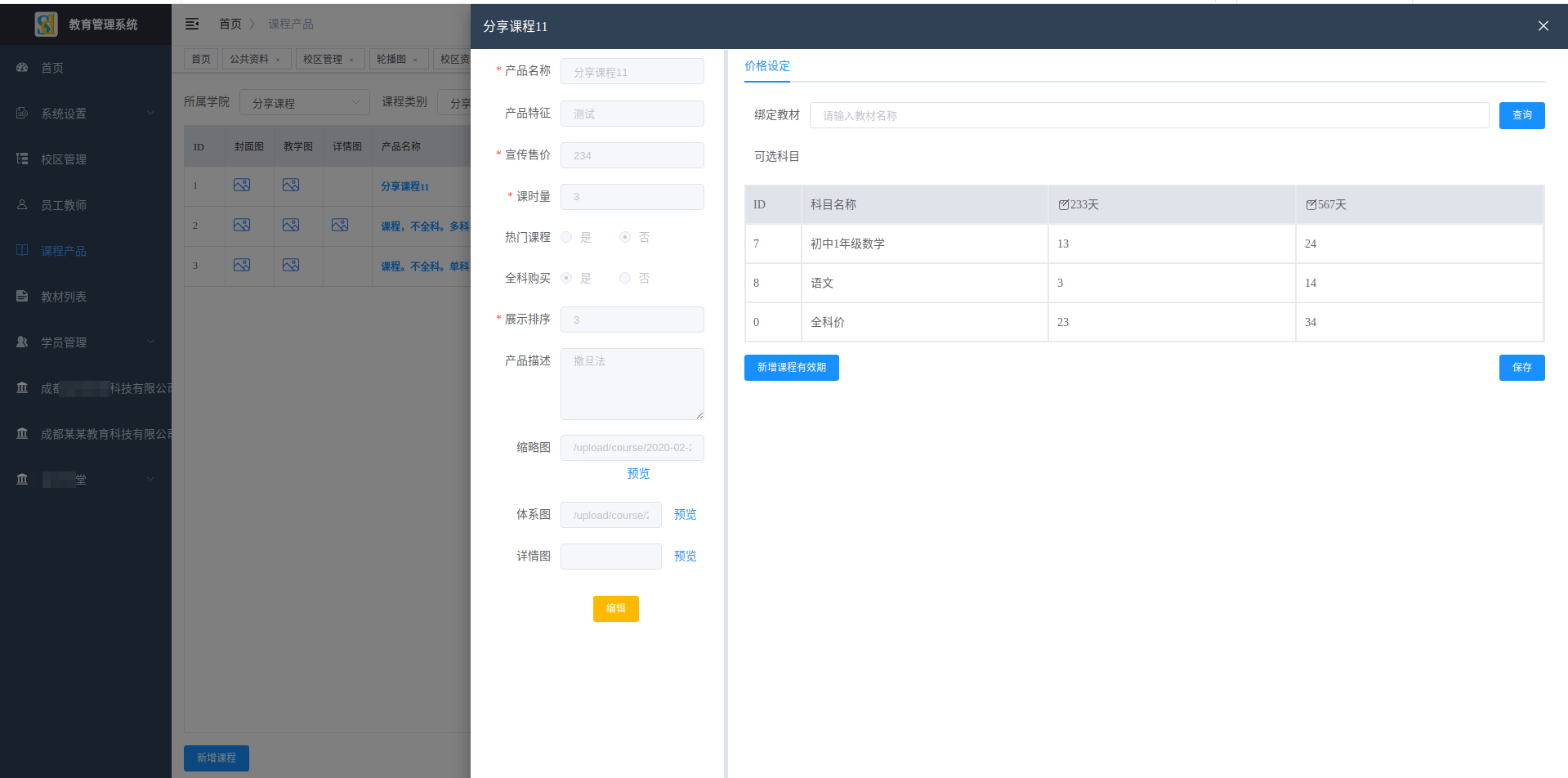
Task: Click the 全科价 subject cell
Action: [924, 322]
